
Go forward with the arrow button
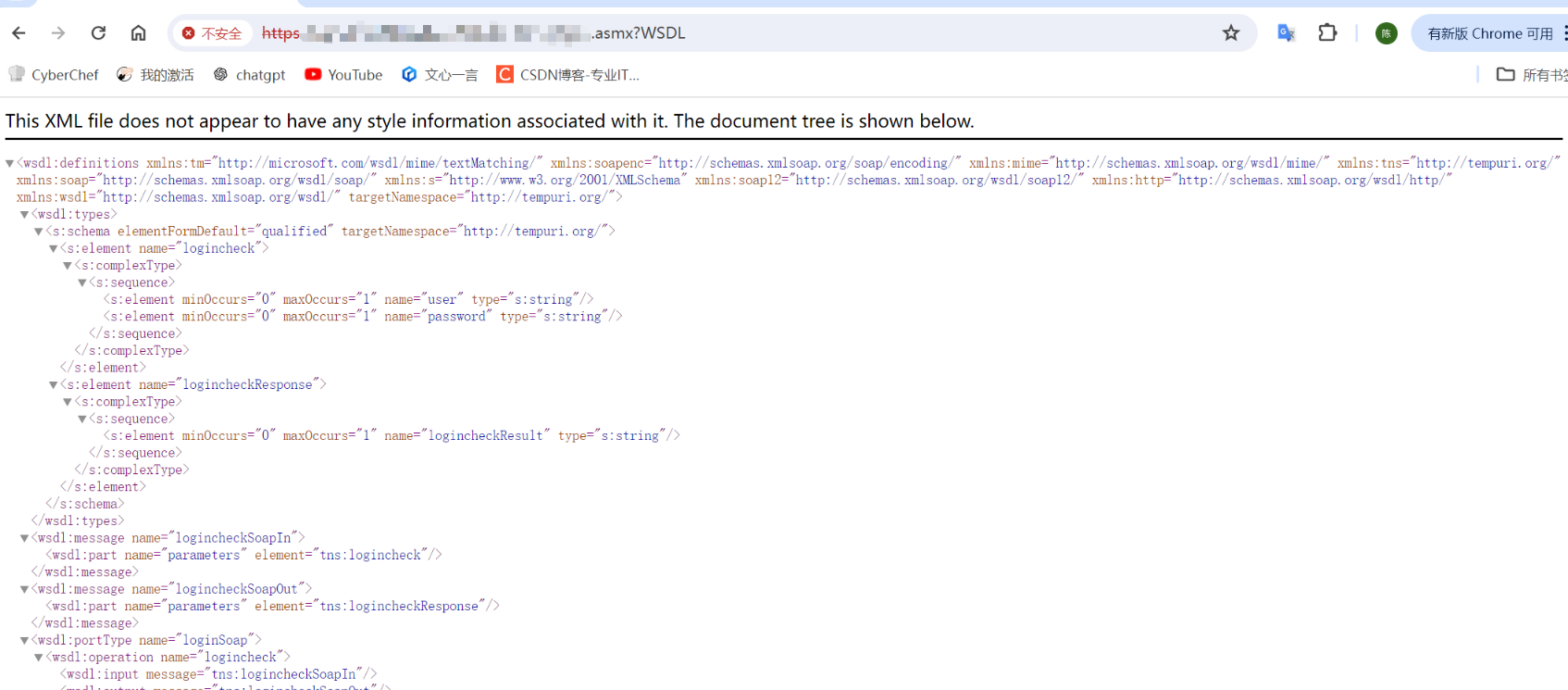pyautogui.click(x=58, y=33)
